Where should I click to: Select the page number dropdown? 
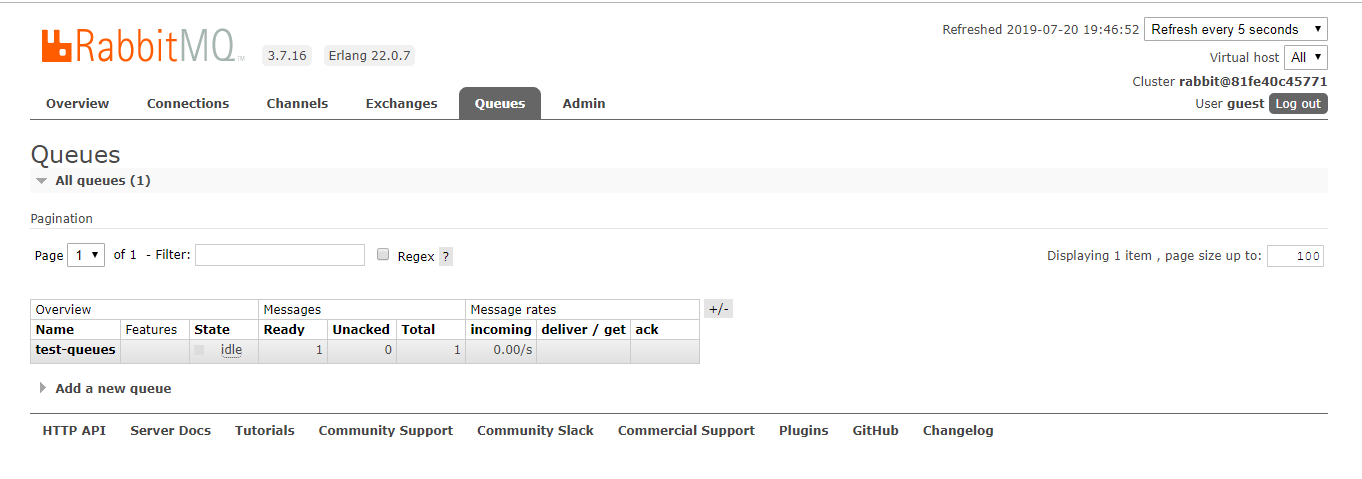pos(86,255)
